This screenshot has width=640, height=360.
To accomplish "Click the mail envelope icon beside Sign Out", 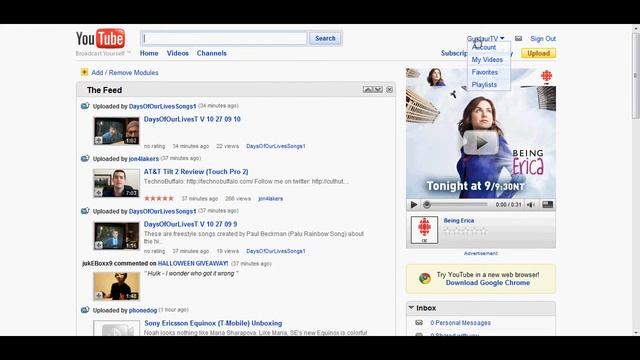I will click(x=518, y=38).
